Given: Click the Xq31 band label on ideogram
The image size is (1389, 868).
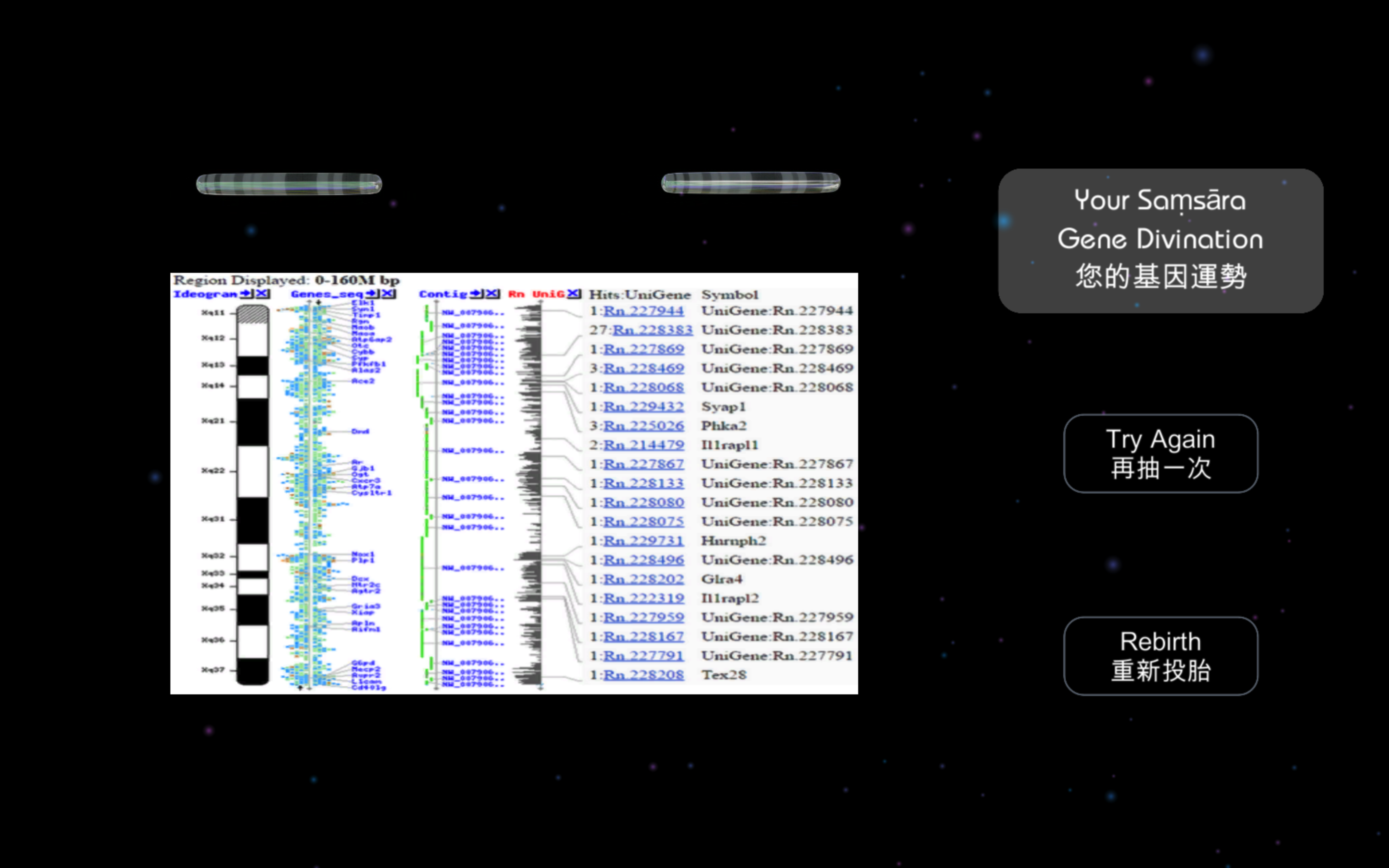Looking at the screenshot, I should pyautogui.click(x=213, y=519).
